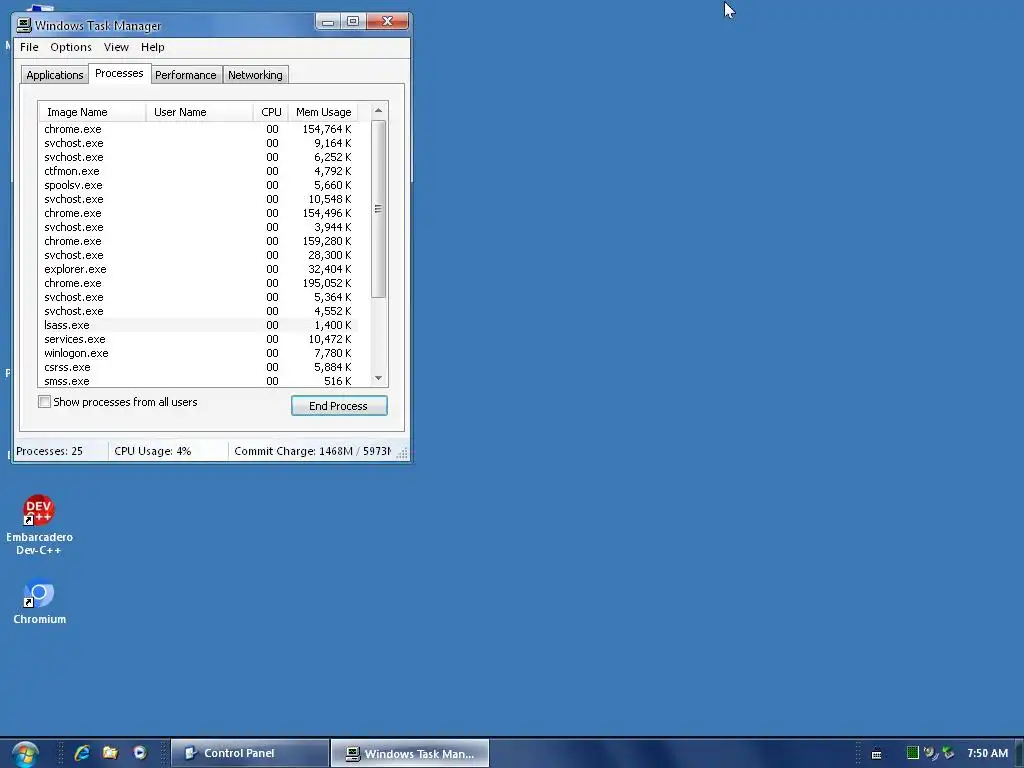Select svchost.exe using 6,252 K
This screenshot has height=768, width=1024.
click(198, 157)
